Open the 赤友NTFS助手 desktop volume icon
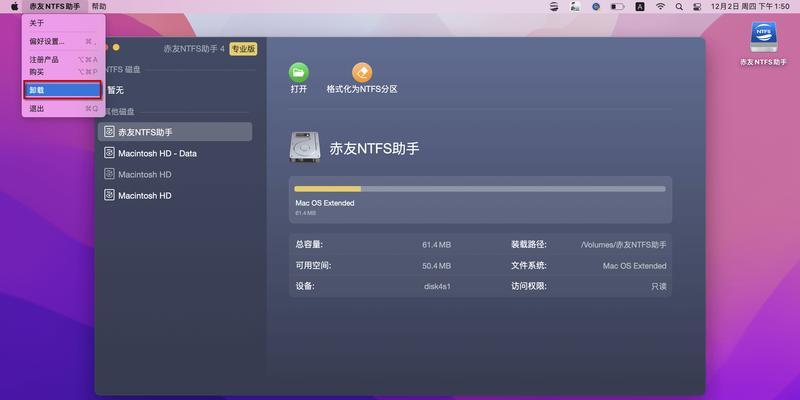This screenshot has height=400, width=800. [x=763, y=37]
